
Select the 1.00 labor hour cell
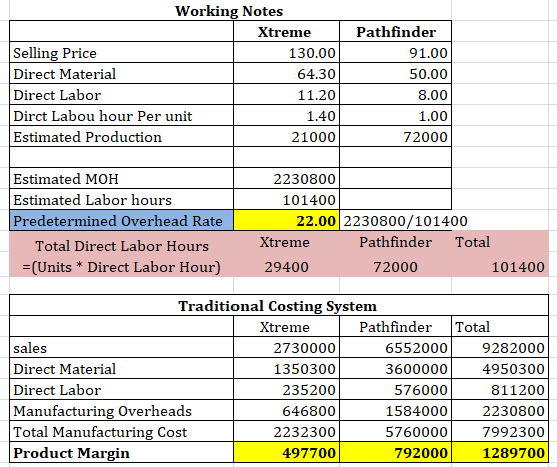coord(395,116)
